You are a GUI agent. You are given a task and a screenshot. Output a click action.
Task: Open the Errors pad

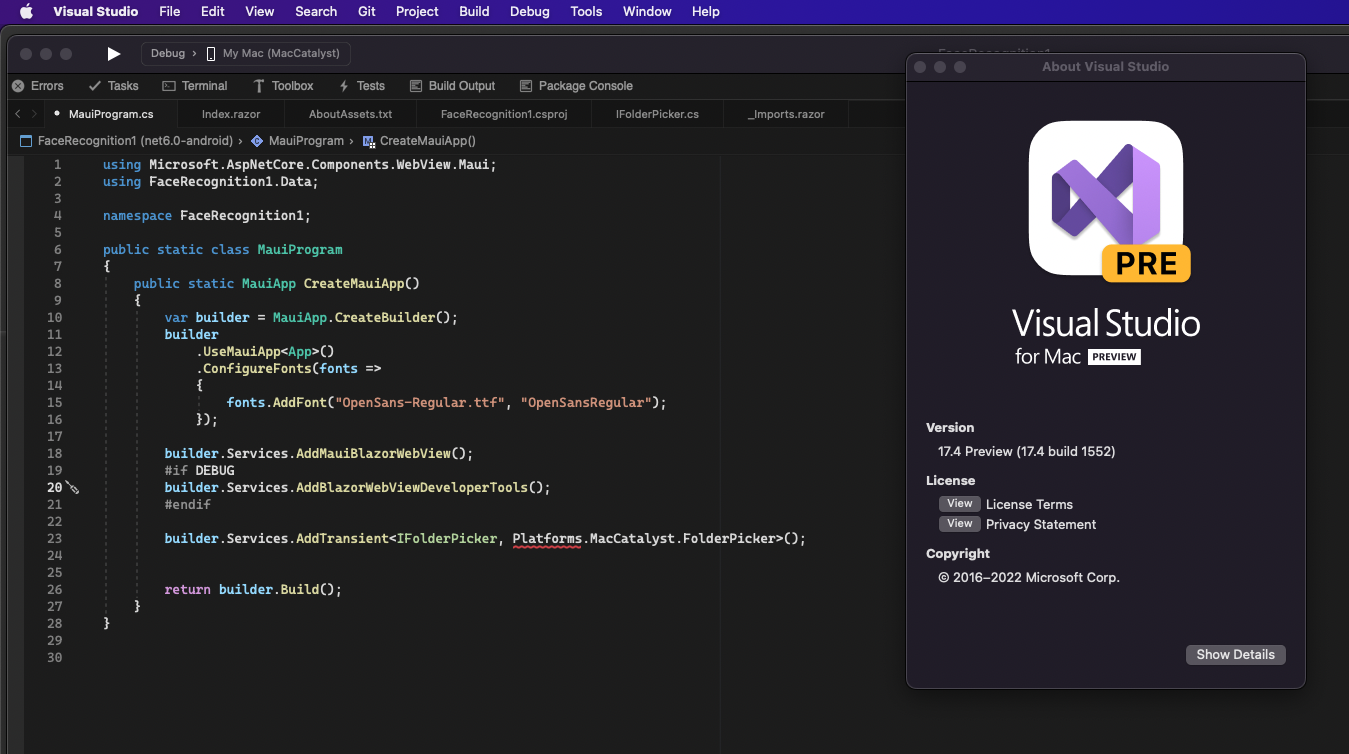click(x=38, y=86)
